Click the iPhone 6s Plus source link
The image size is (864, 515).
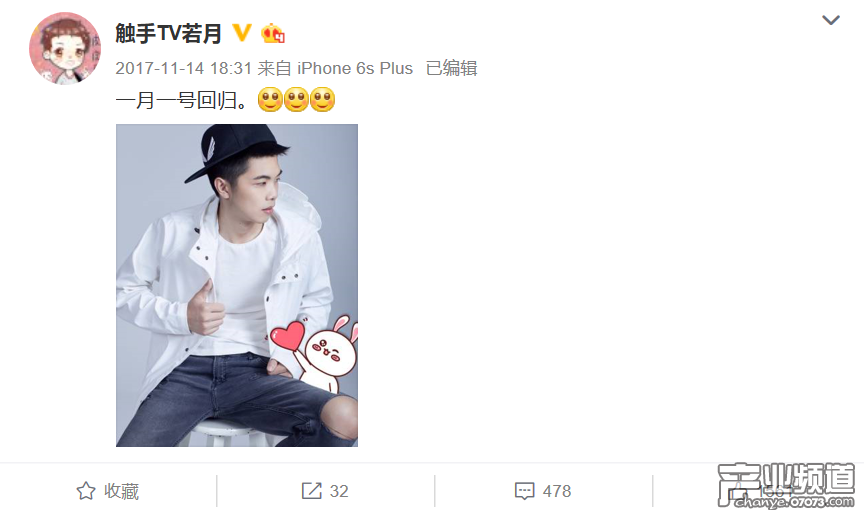(355, 68)
